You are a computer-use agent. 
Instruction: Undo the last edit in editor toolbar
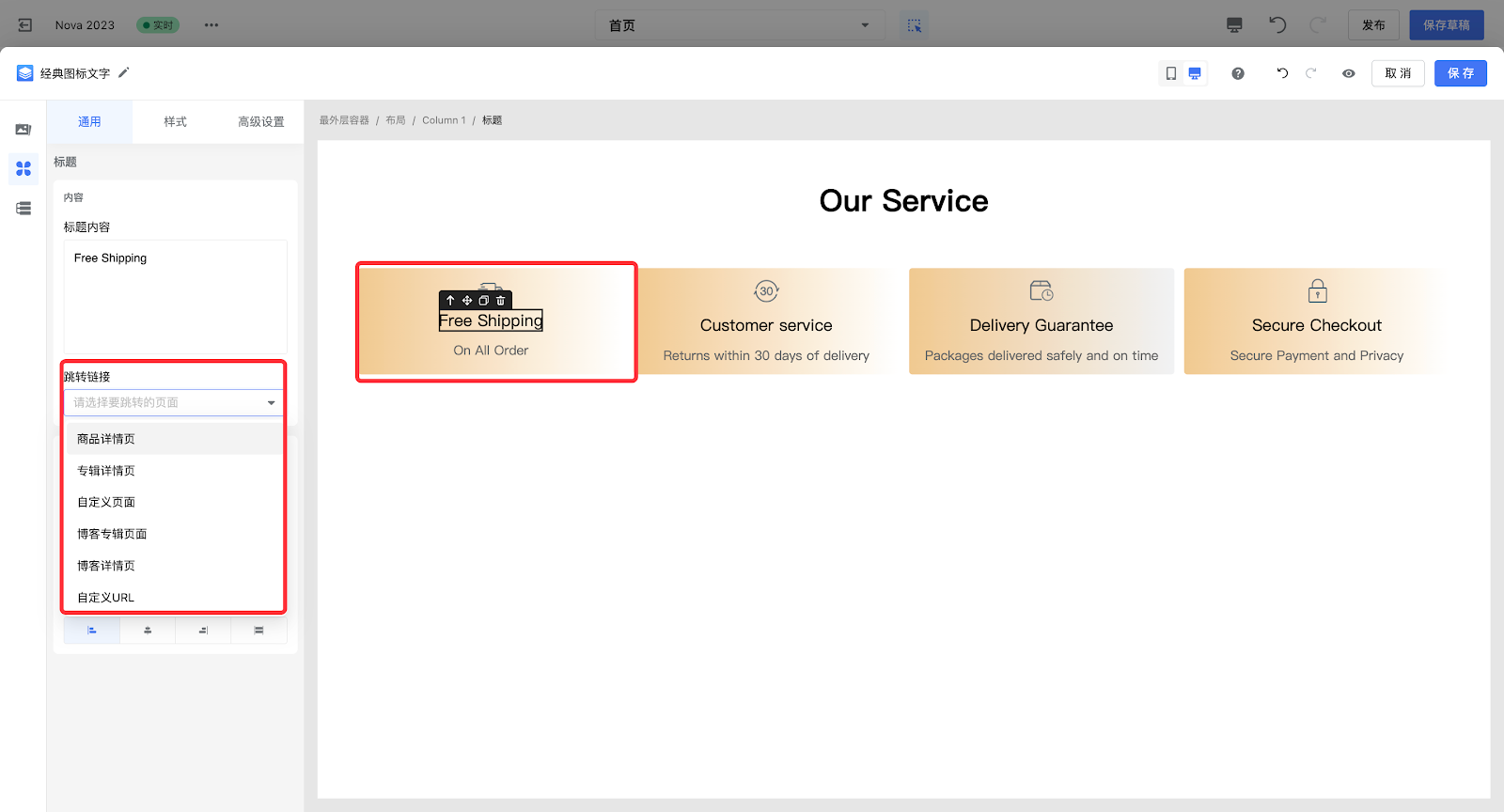coord(1281,73)
